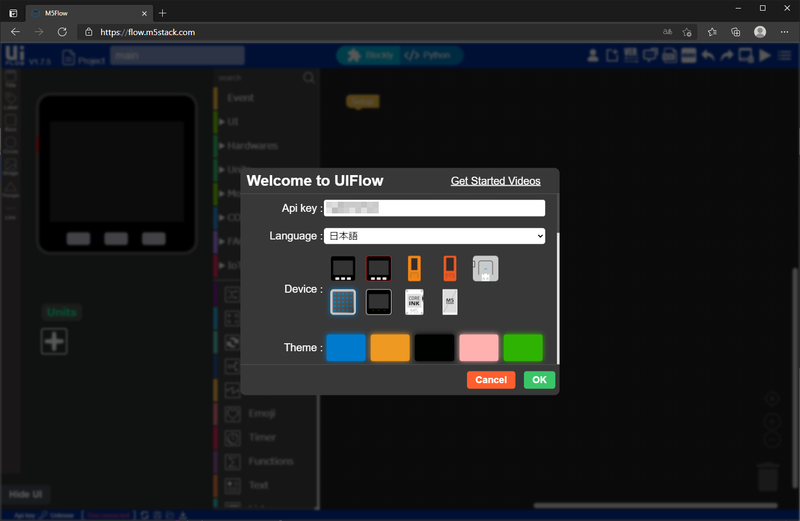Click the refresh icon in the status bar
The height and width of the screenshot is (521, 800).
pos(144,515)
